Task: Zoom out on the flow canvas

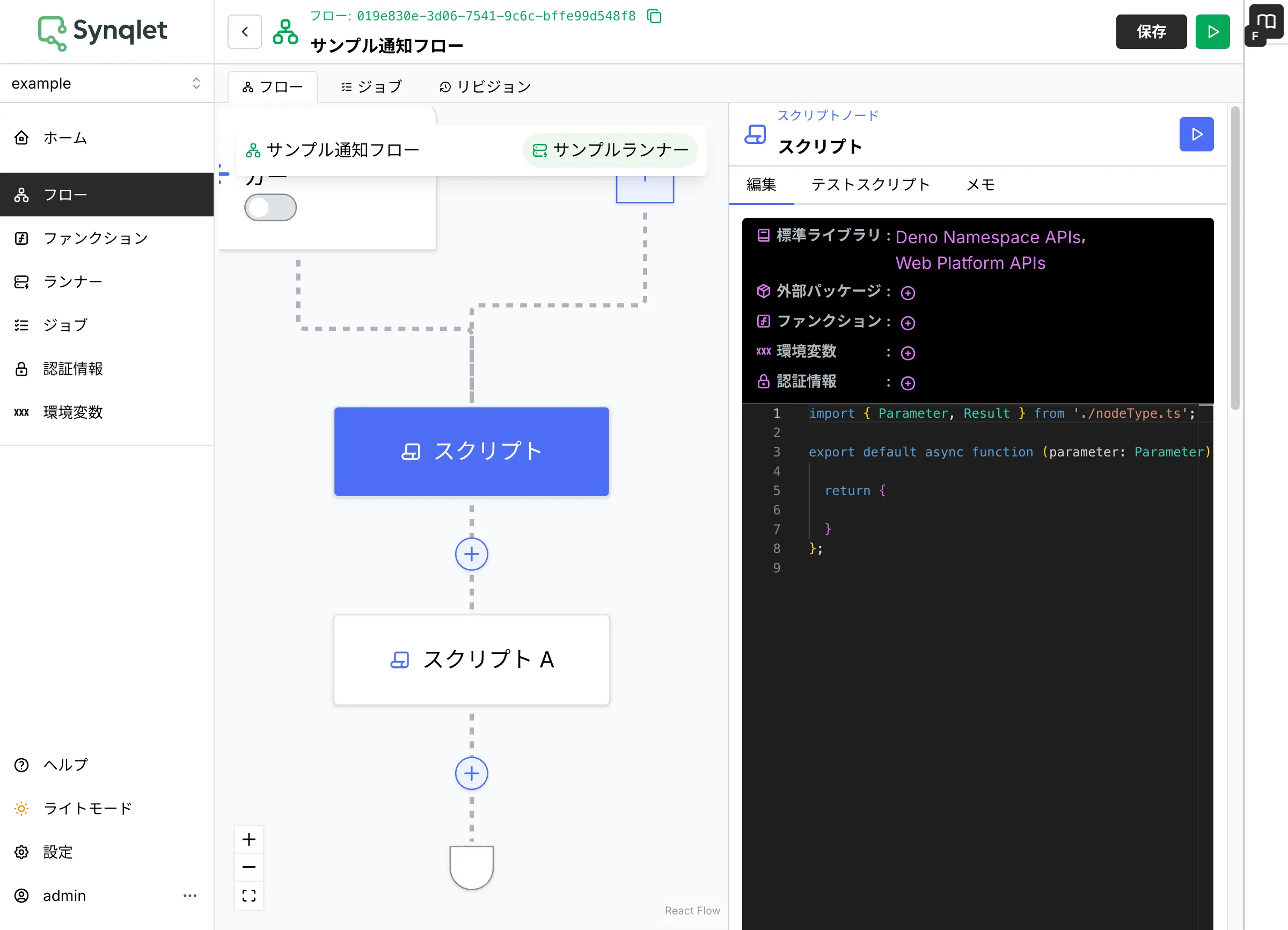Action: point(248,867)
